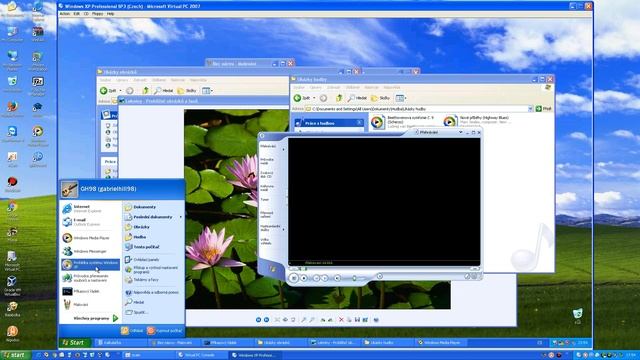Launch Malování (Paint) from Start menu
Image resolution: width=640 pixels, height=360 pixels.
pyautogui.click(x=90, y=304)
